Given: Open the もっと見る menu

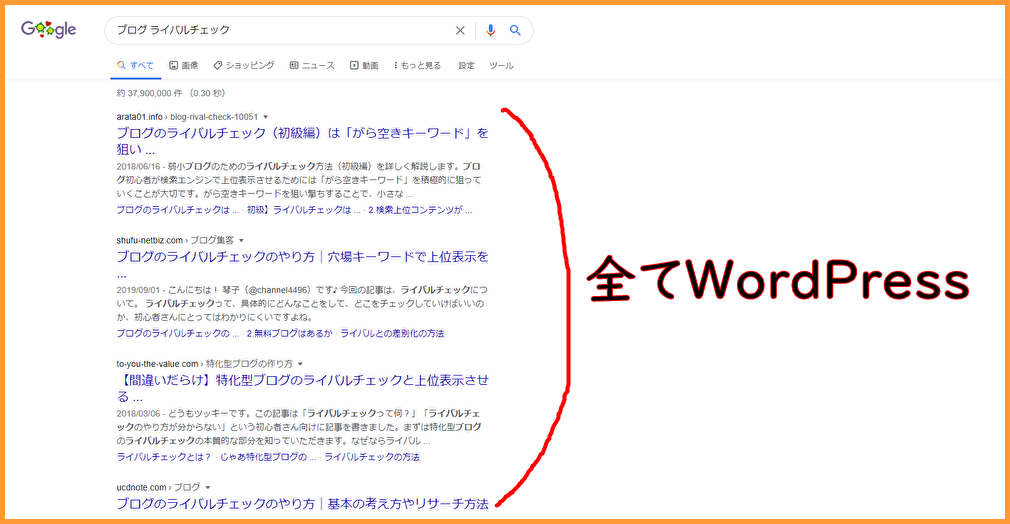Looking at the screenshot, I should [417, 66].
